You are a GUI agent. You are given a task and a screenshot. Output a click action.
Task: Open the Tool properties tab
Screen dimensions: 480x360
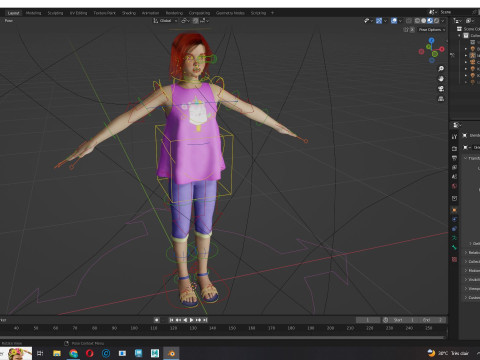click(x=454, y=137)
